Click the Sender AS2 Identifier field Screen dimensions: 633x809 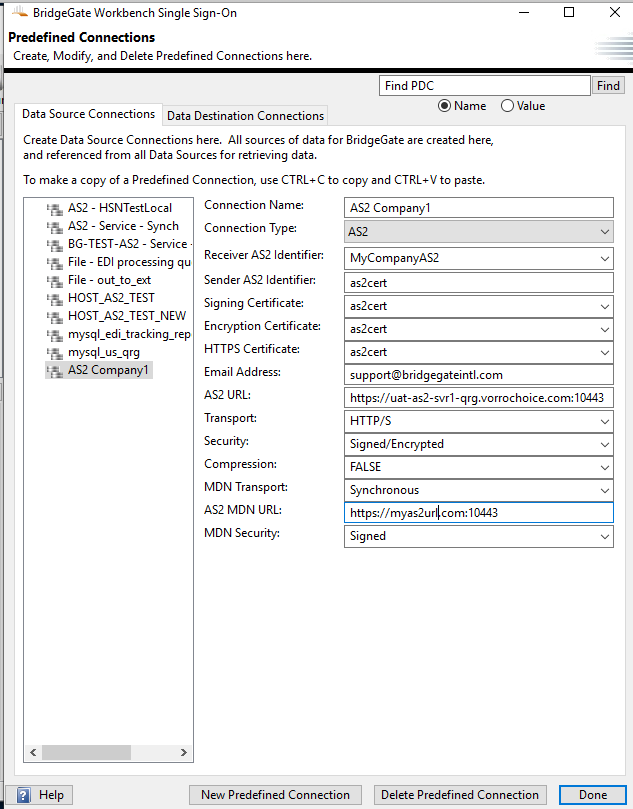click(x=479, y=283)
